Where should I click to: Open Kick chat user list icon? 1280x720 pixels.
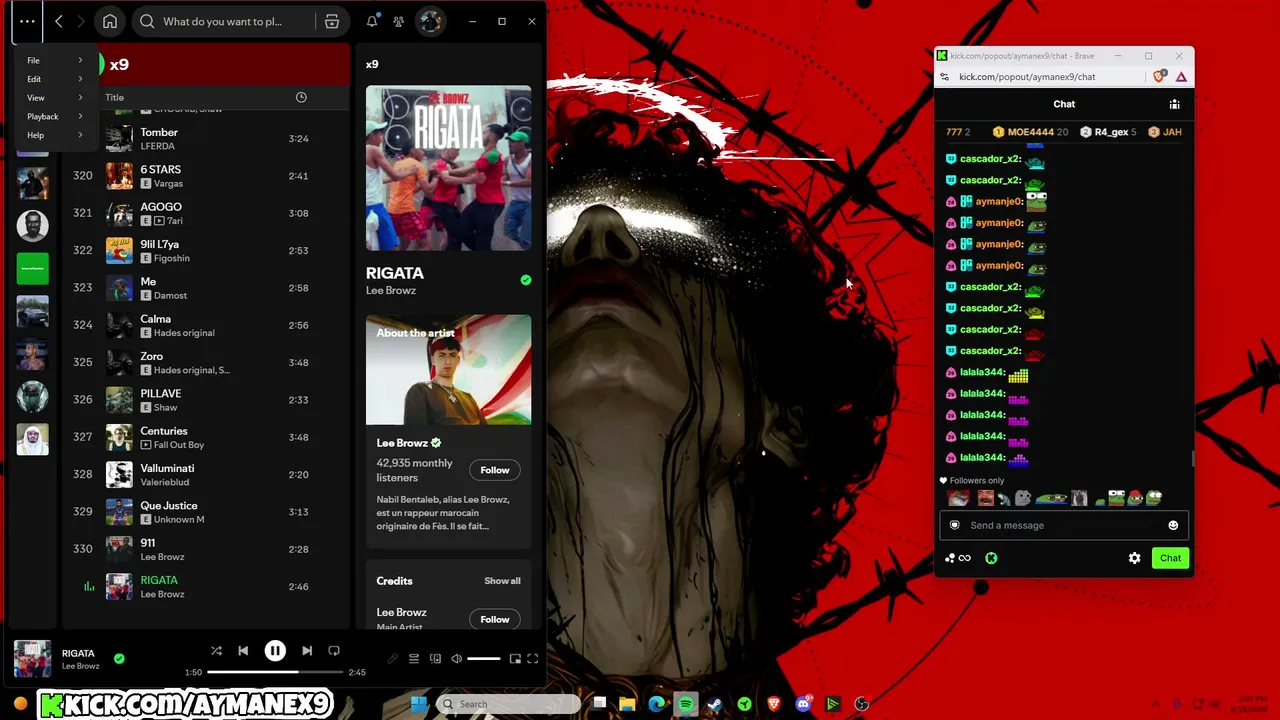pos(1175,104)
